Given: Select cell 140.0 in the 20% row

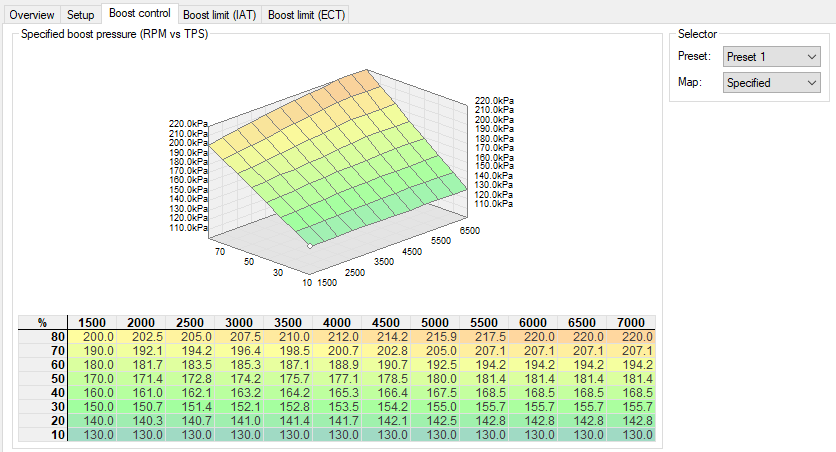Looking at the screenshot, I should (x=92, y=421).
